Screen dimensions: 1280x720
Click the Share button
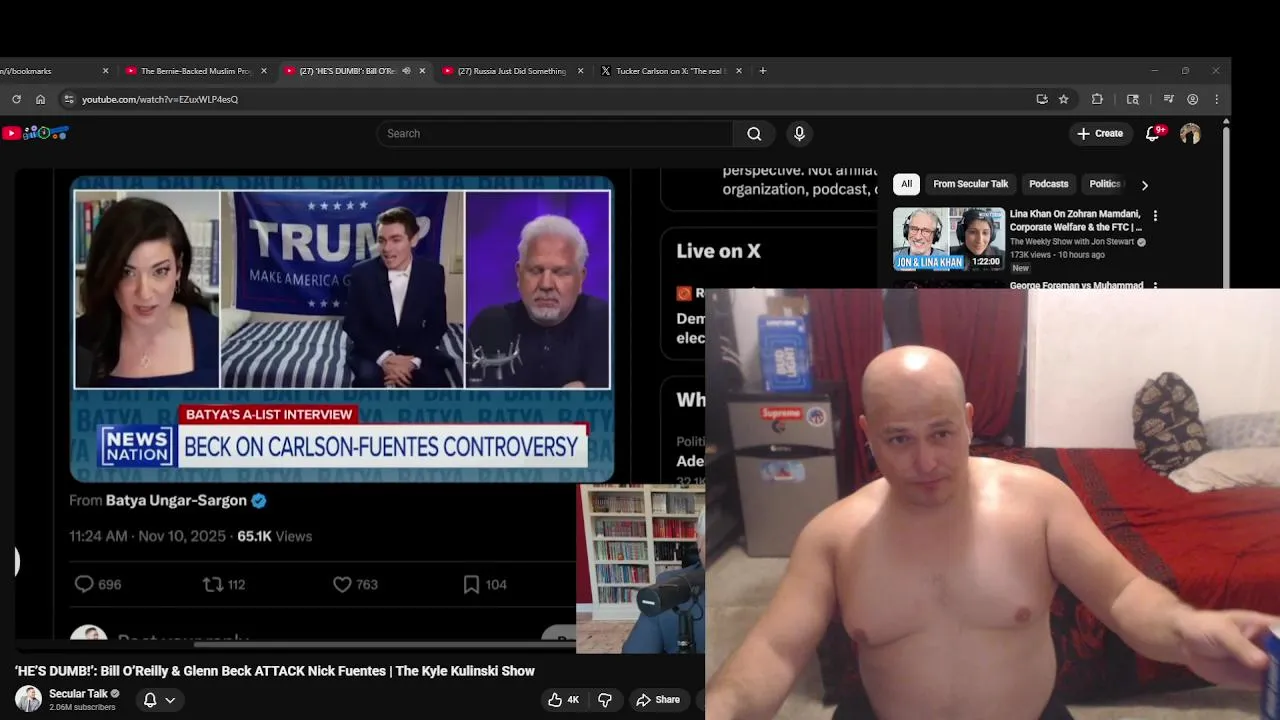click(658, 700)
